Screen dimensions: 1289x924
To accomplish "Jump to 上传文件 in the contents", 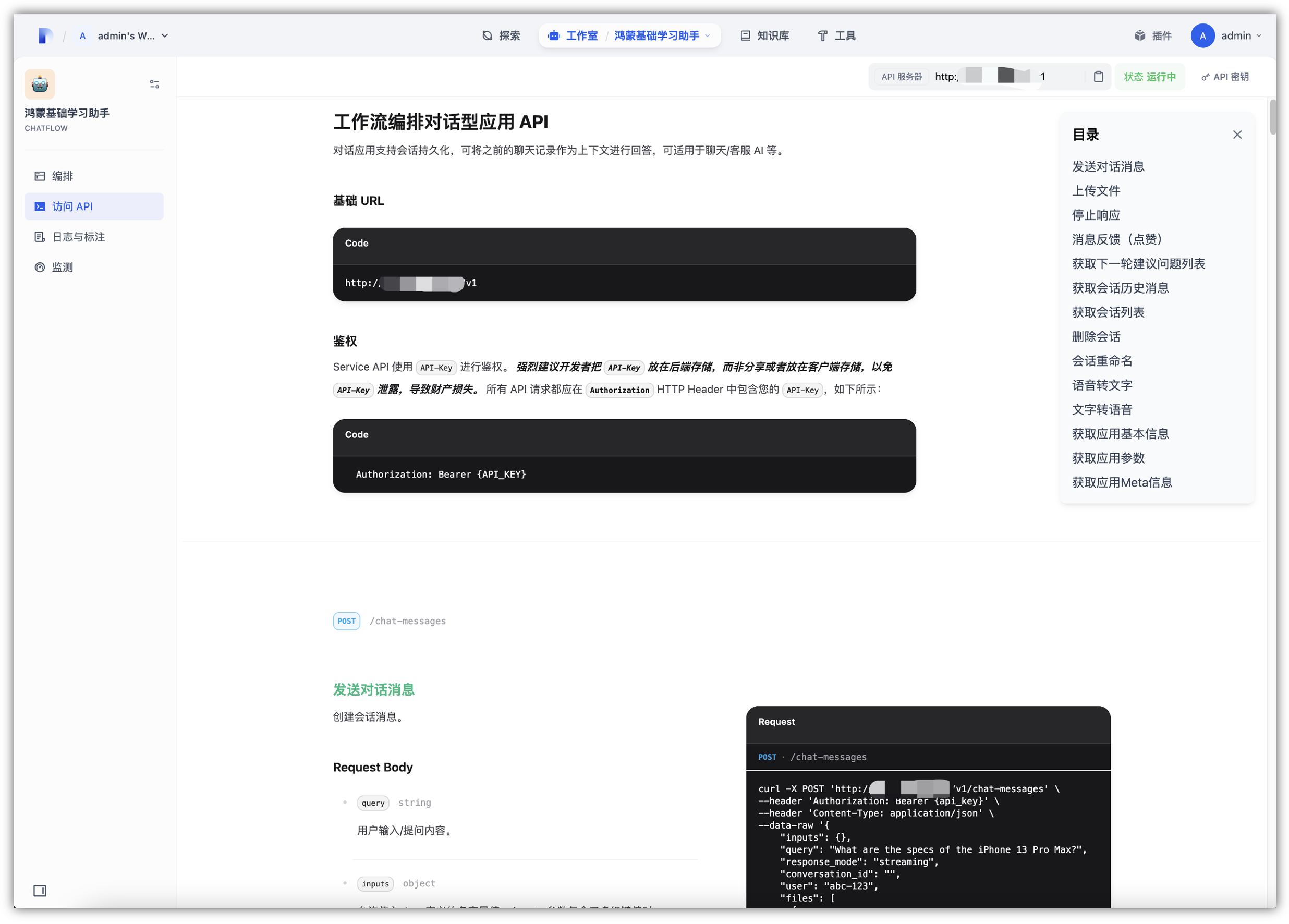I will (1096, 191).
